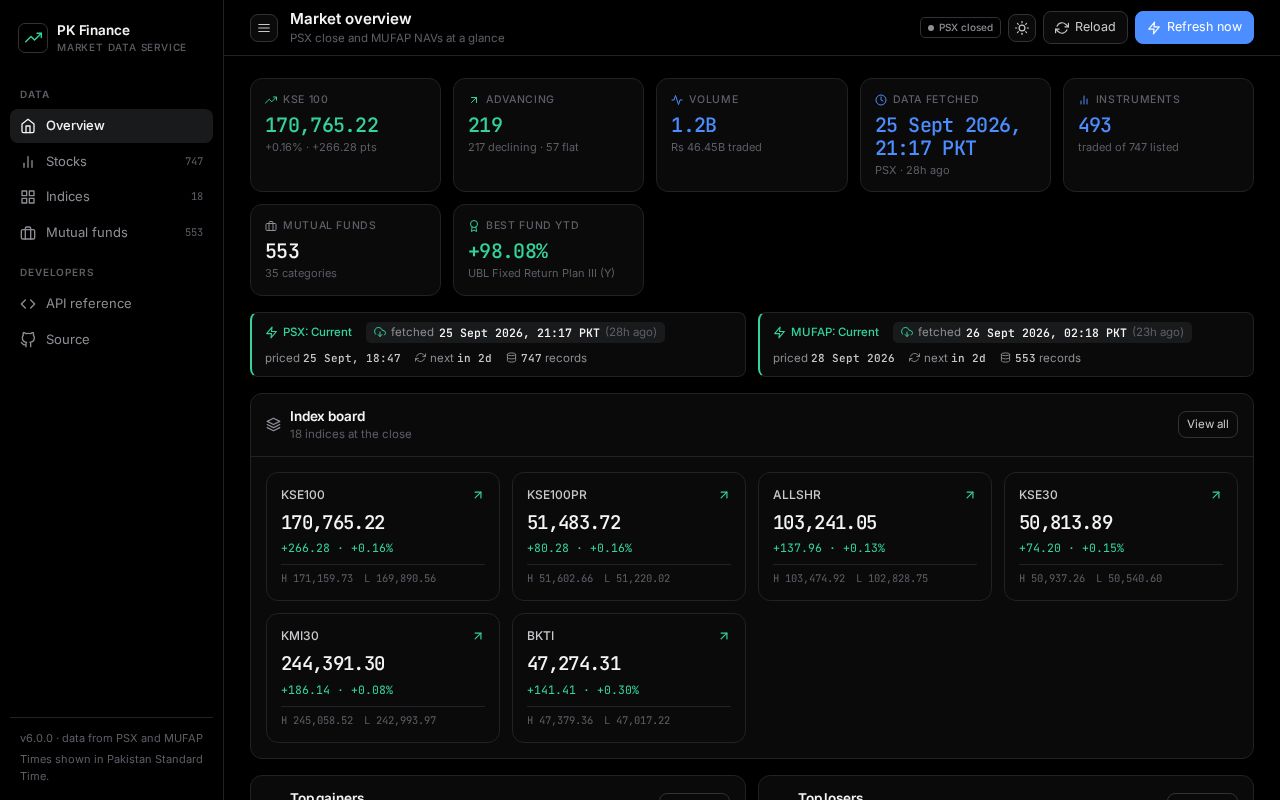Select the KSE100PR value 51,483.72
The width and height of the screenshot is (1280, 800).
(574, 523)
